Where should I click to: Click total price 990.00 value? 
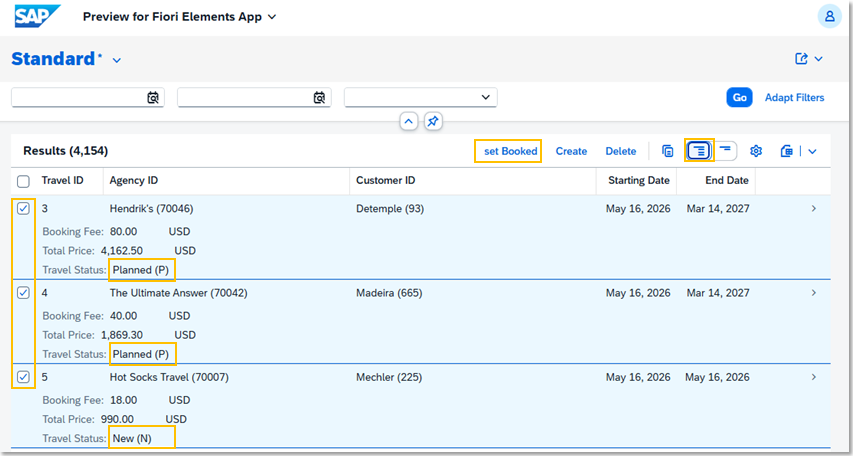pyautogui.click(x=117, y=420)
